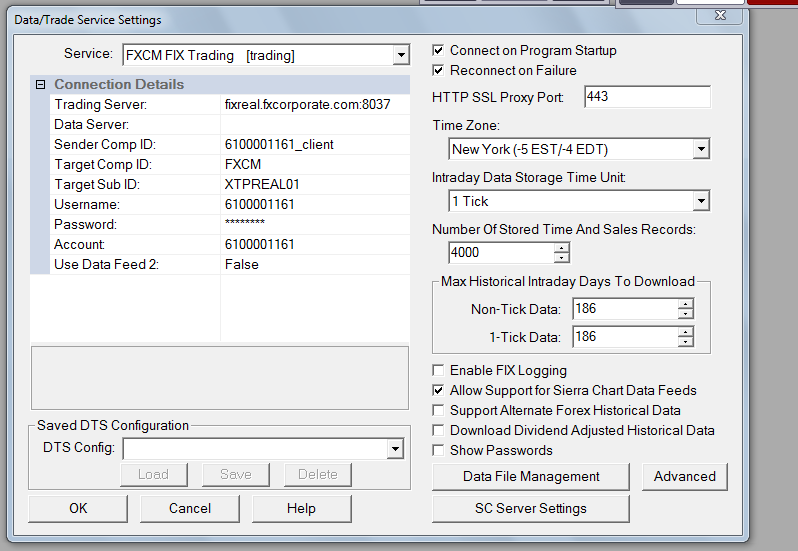This screenshot has height=551, width=798.
Task: Decrease Non-Tick Data days value
Action: (x=686, y=313)
